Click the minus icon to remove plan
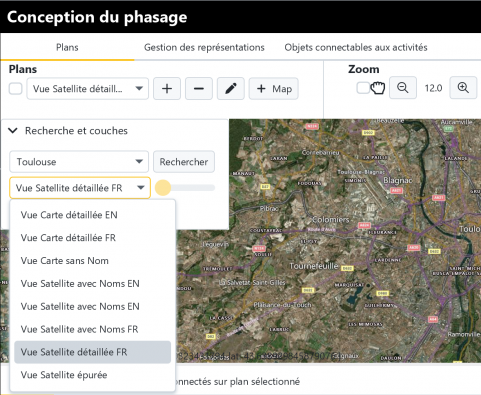The width and height of the screenshot is (481, 395). click(199, 89)
